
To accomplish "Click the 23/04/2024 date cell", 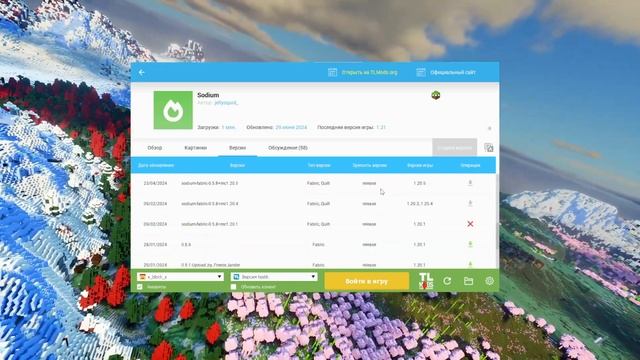I will [155, 183].
